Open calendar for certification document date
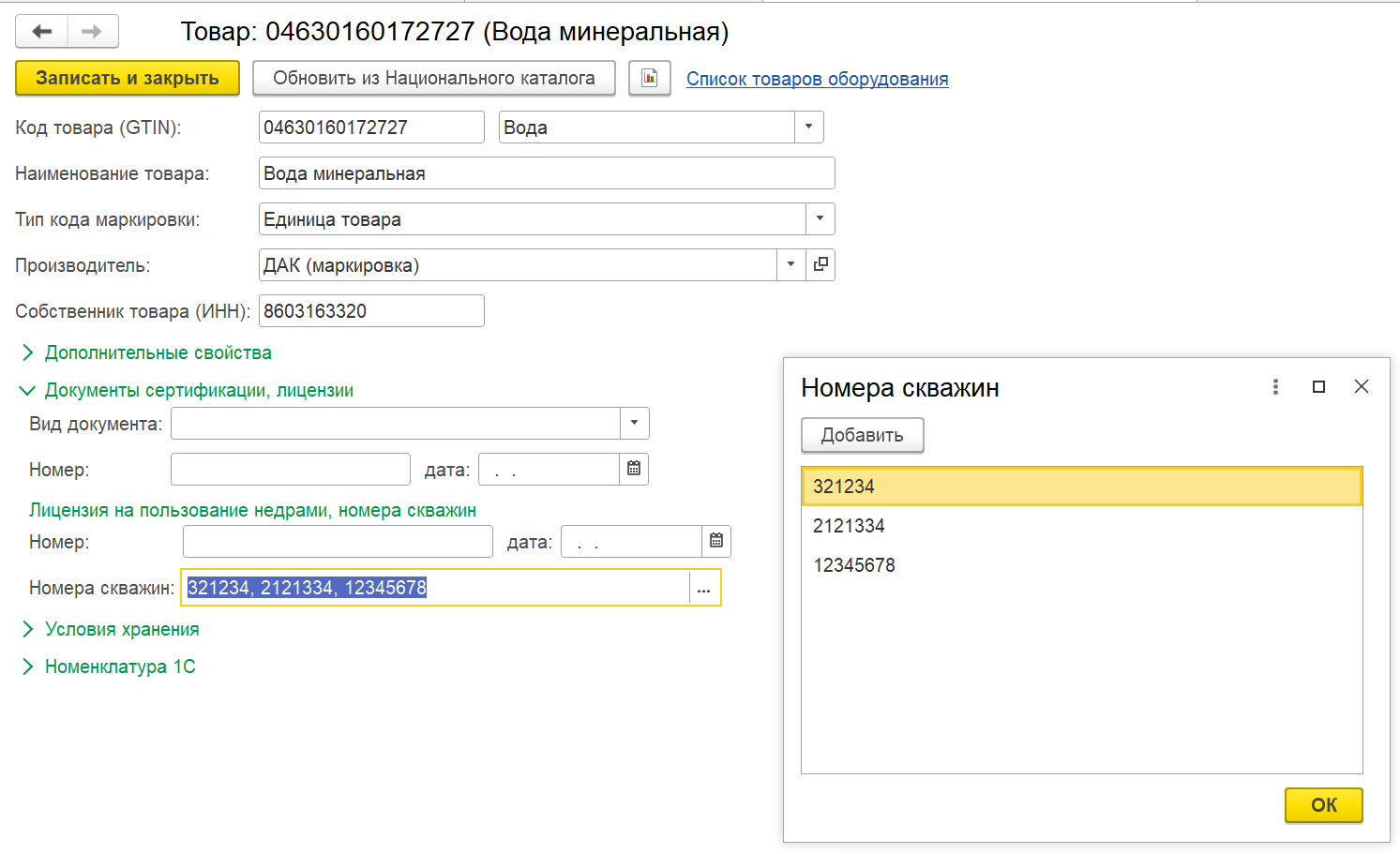The height and width of the screenshot is (854, 1400). [x=634, y=469]
